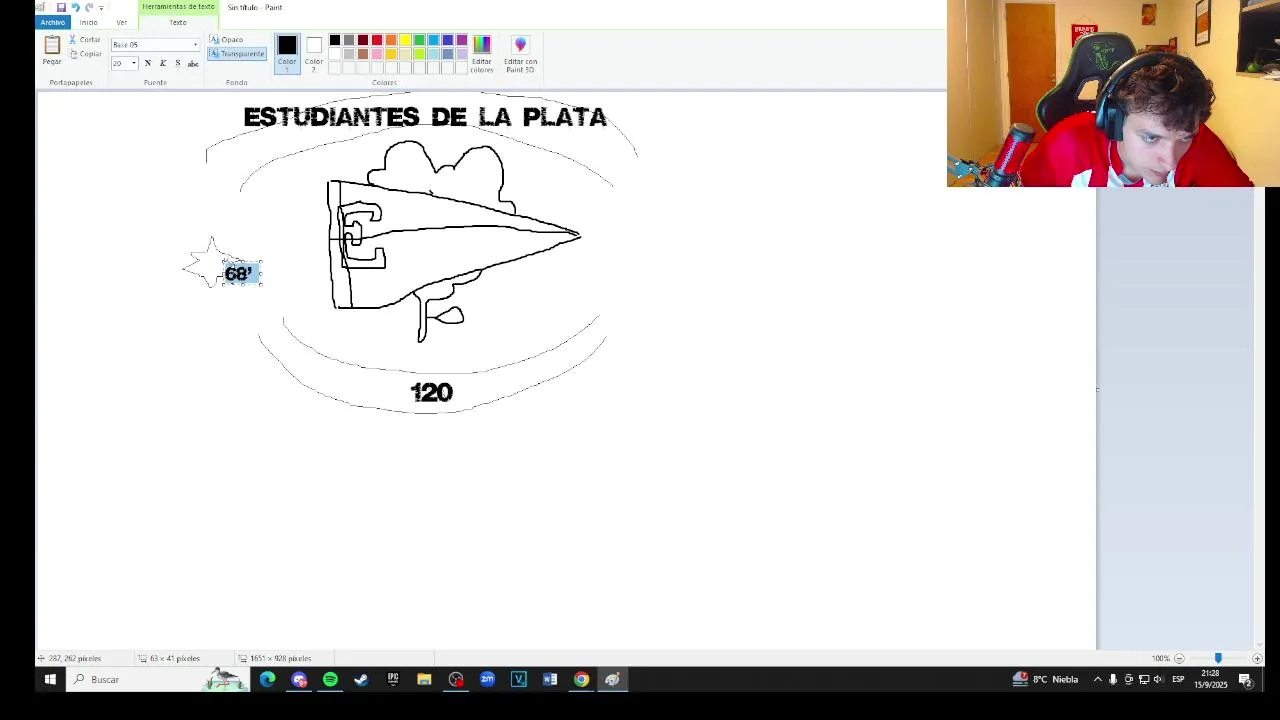Open Epic Games launcher from the taskbar
Screen dimensions: 1280x720
pos(393,679)
